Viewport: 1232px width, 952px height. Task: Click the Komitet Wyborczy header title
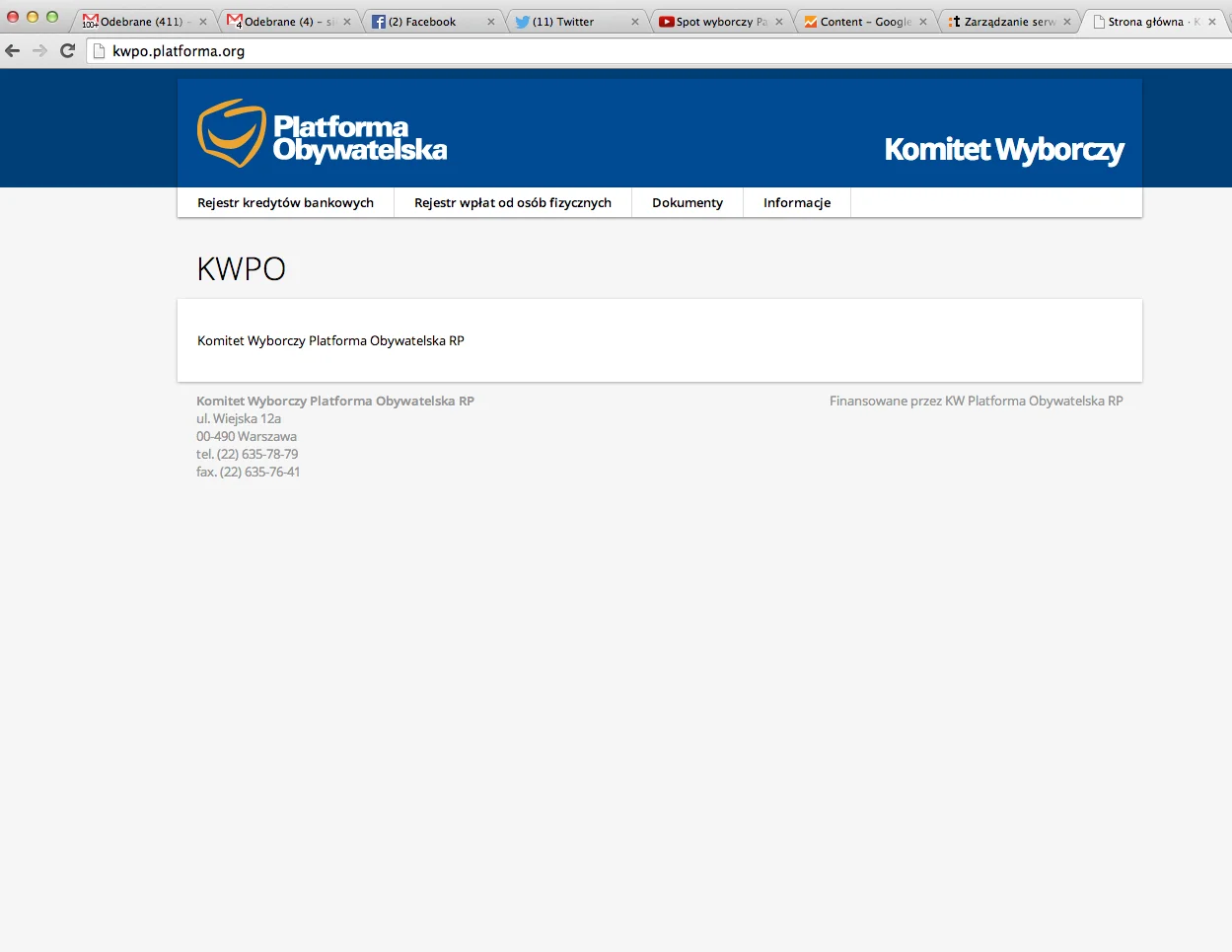point(1004,149)
